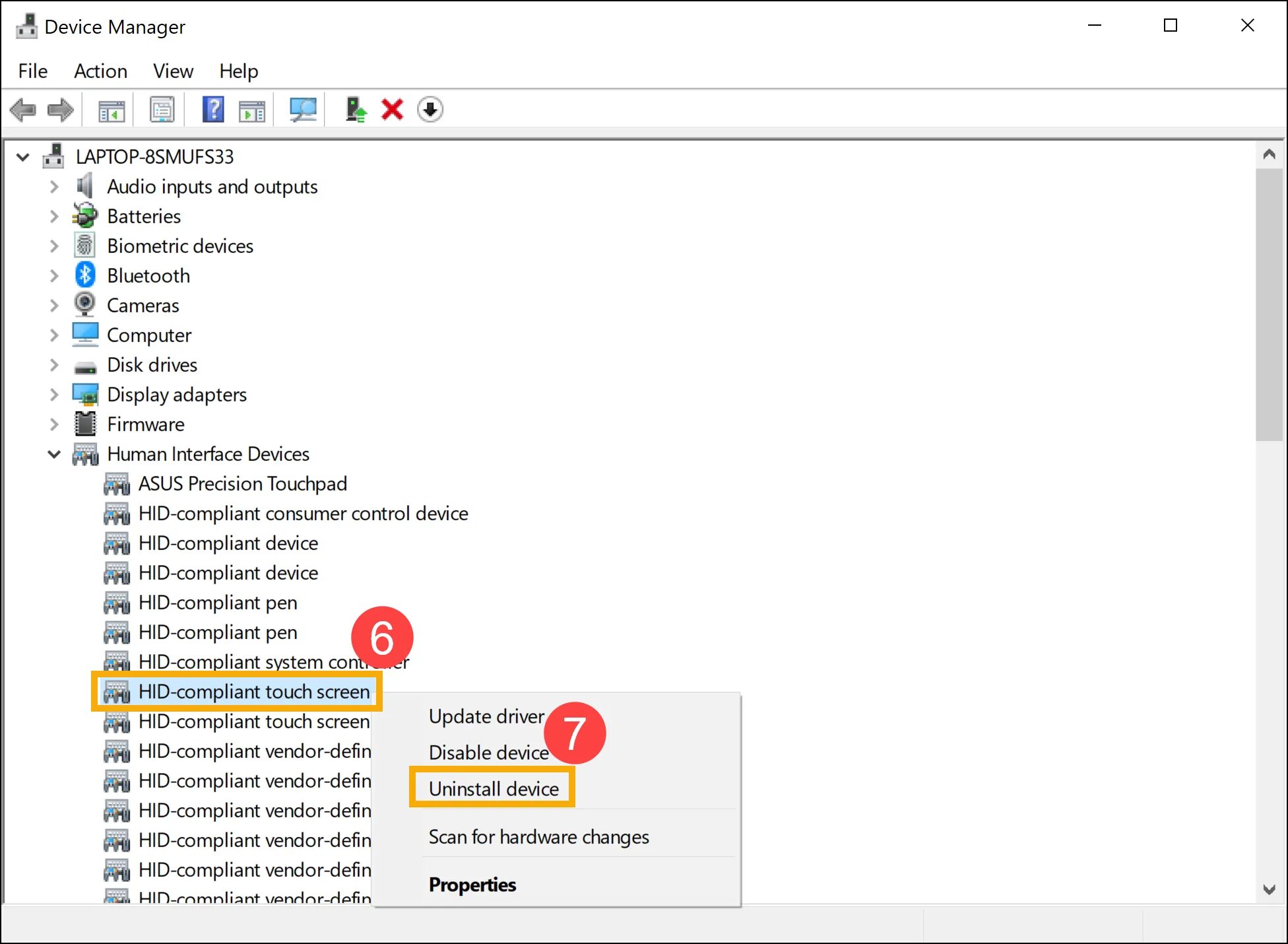This screenshot has width=1288, height=944.
Task: Collapse the Human Interface Devices category
Action: 54,454
